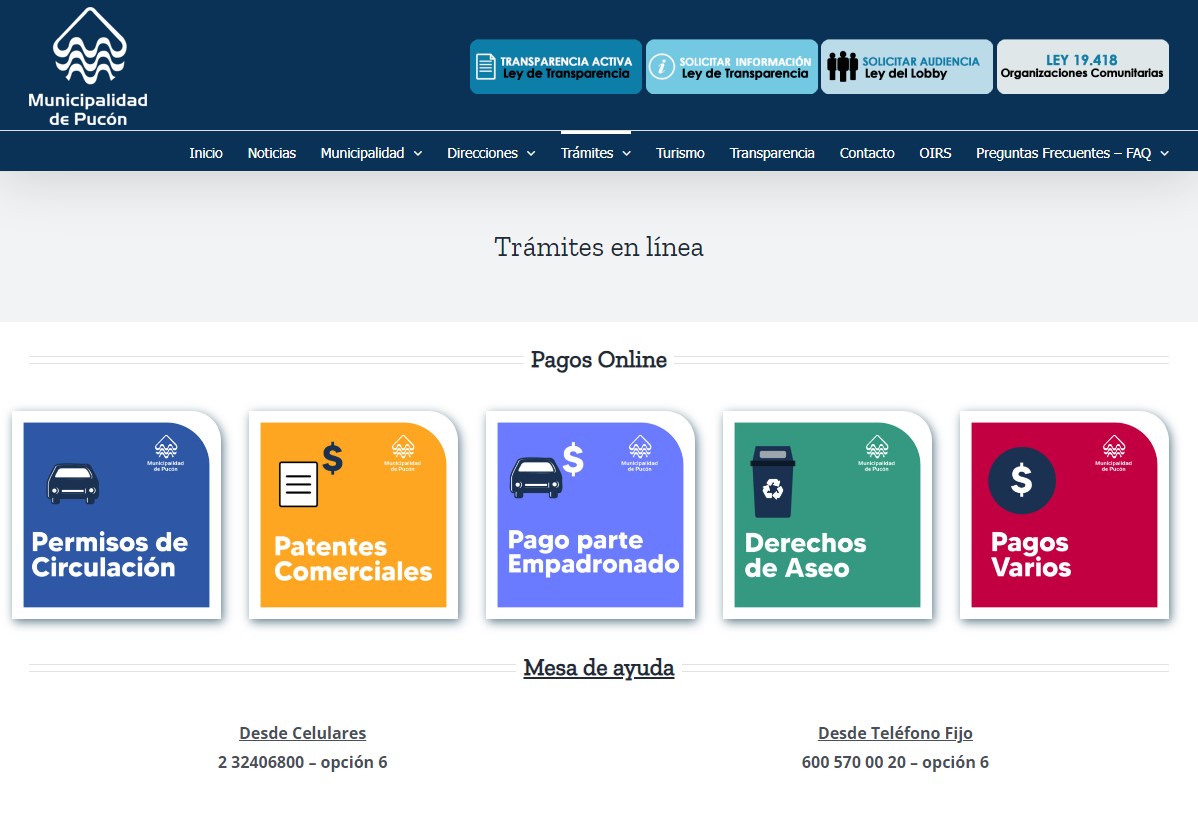The image size is (1198, 835).
Task: Go to the Noticias menu item
Action: click(x=271, y=153)
